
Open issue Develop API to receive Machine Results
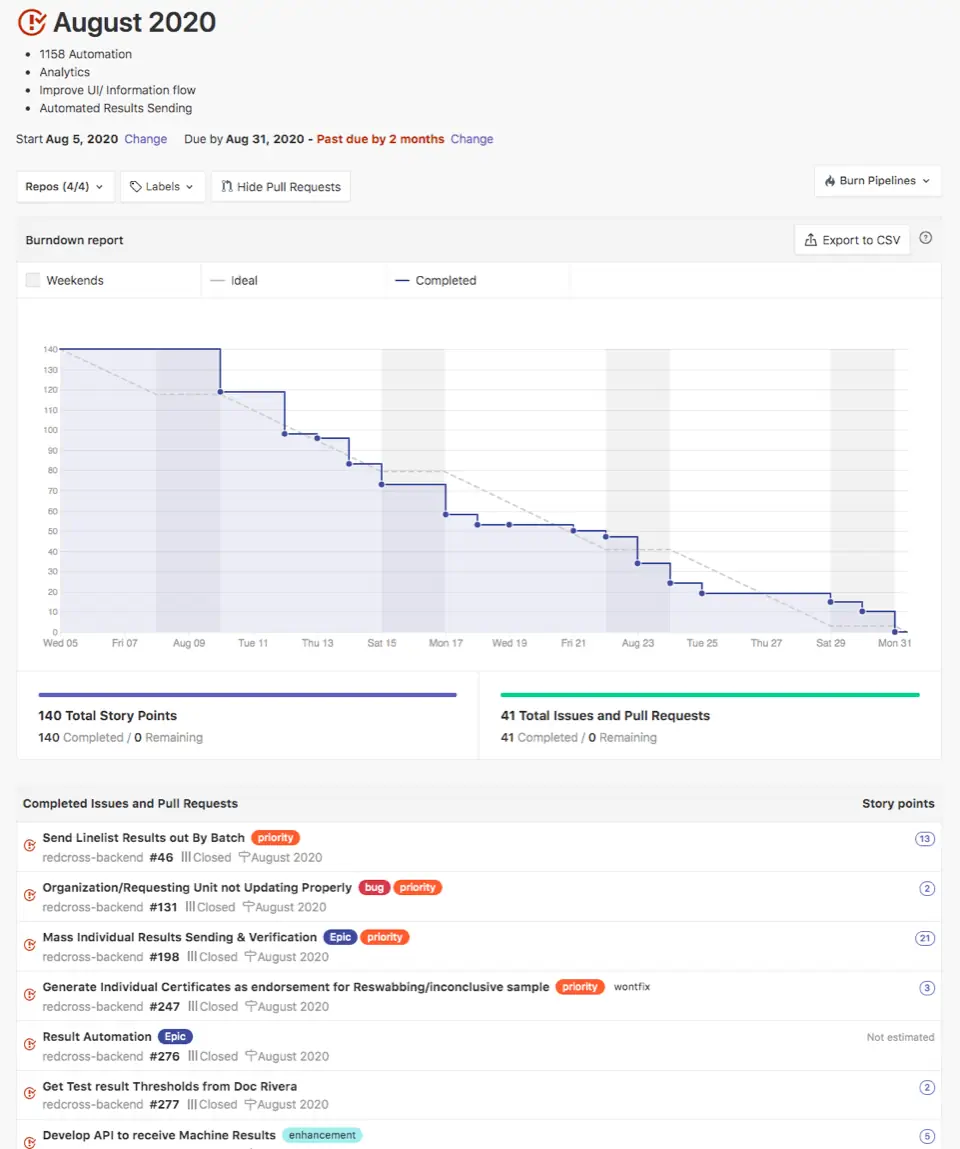pos(159,1135)
